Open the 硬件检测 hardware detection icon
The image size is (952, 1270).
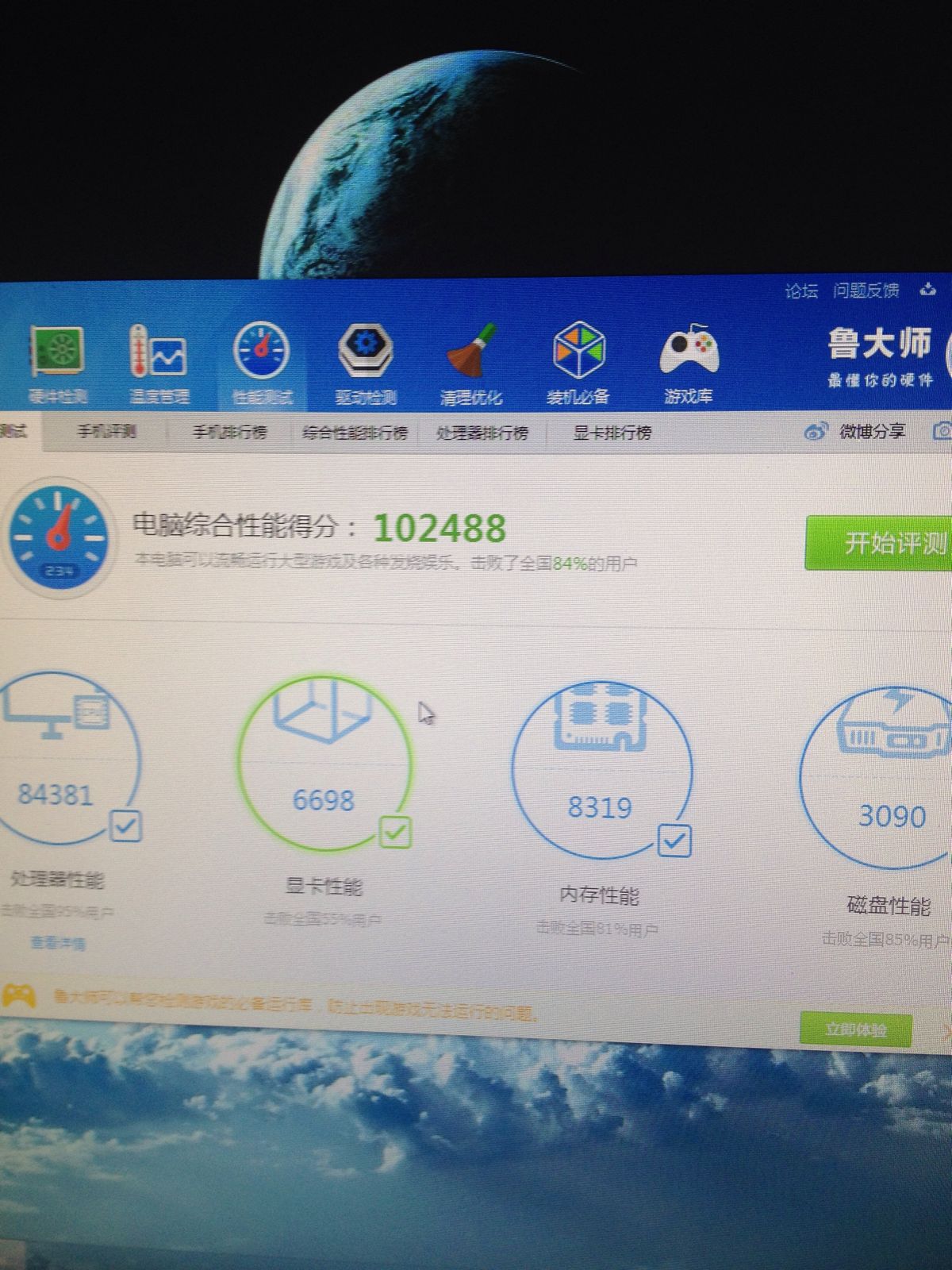pyautogui.click(x=57, y=352)
